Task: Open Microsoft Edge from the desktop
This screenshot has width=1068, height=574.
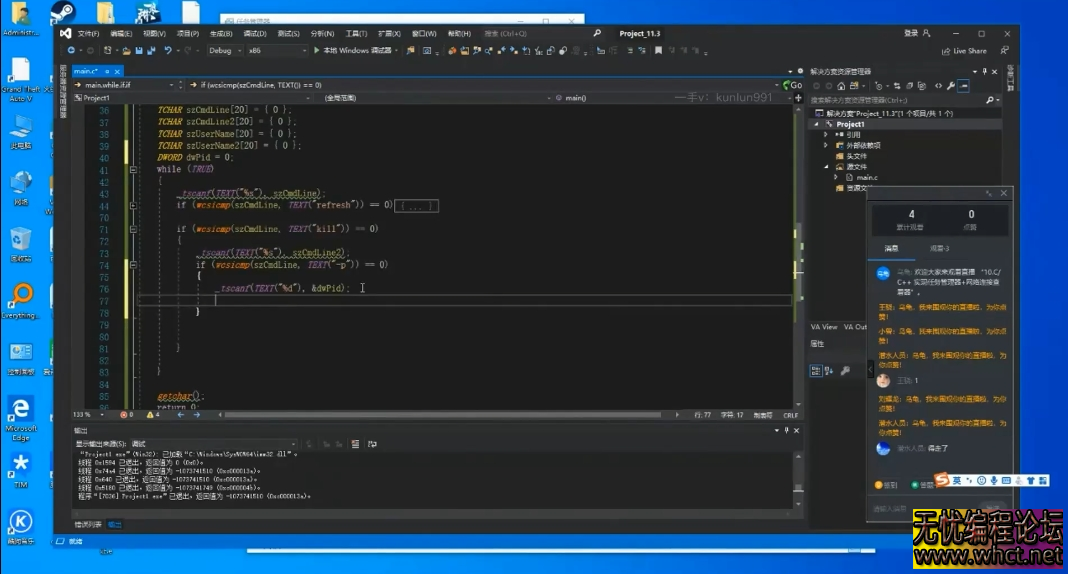Action: tap(20, 409)
